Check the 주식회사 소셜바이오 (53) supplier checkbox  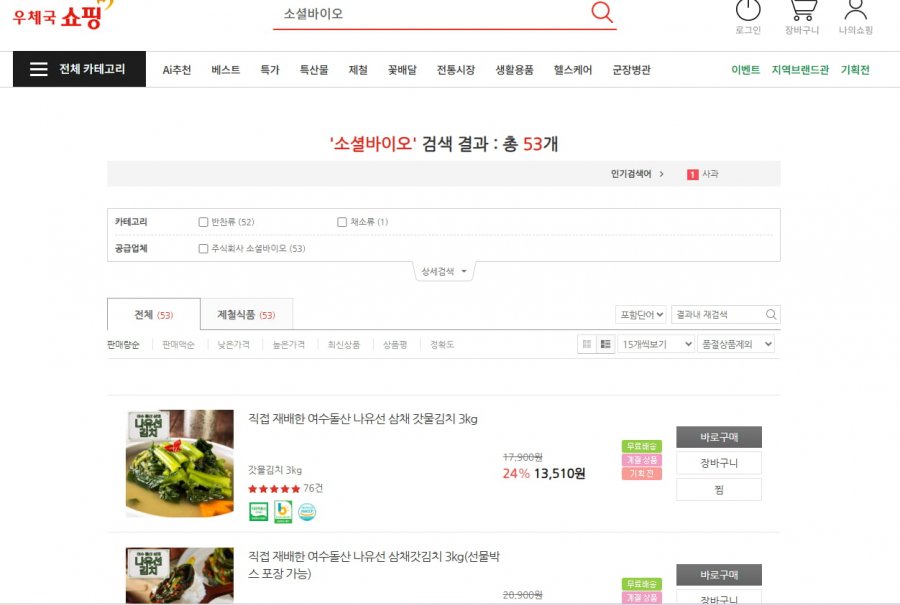(x=203, y=249)
